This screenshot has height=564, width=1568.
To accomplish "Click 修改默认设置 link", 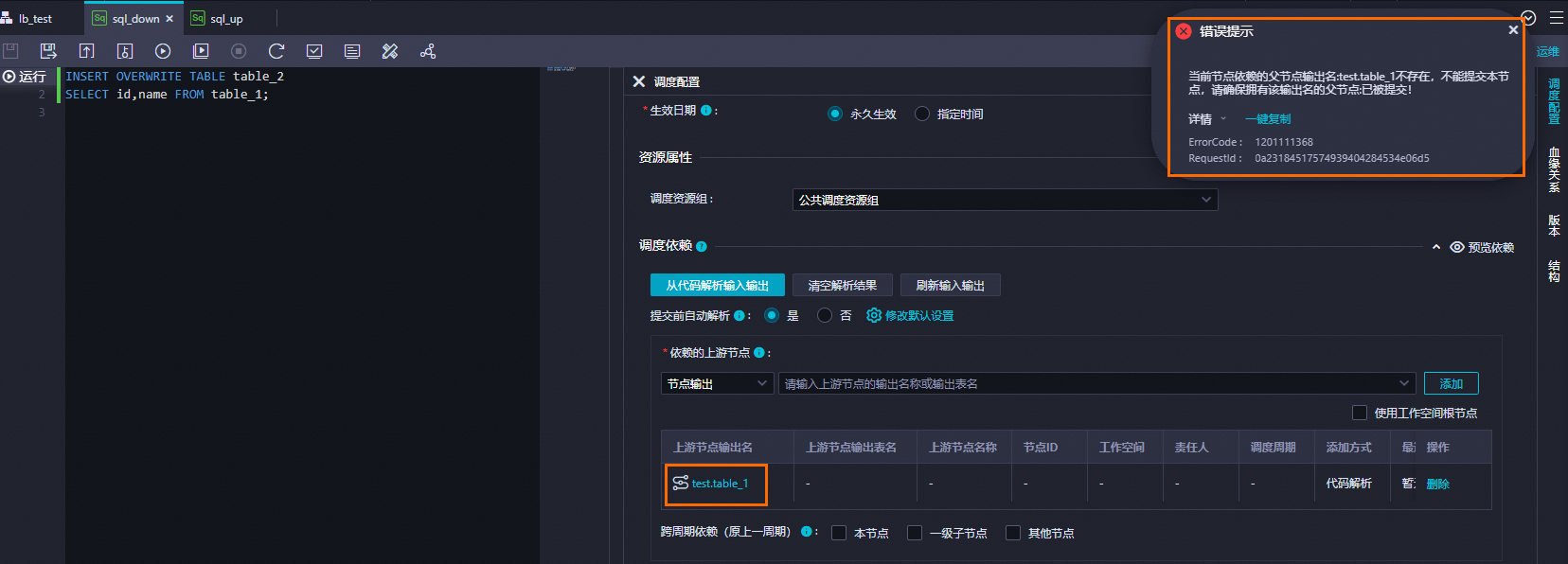I will [919, 315].
